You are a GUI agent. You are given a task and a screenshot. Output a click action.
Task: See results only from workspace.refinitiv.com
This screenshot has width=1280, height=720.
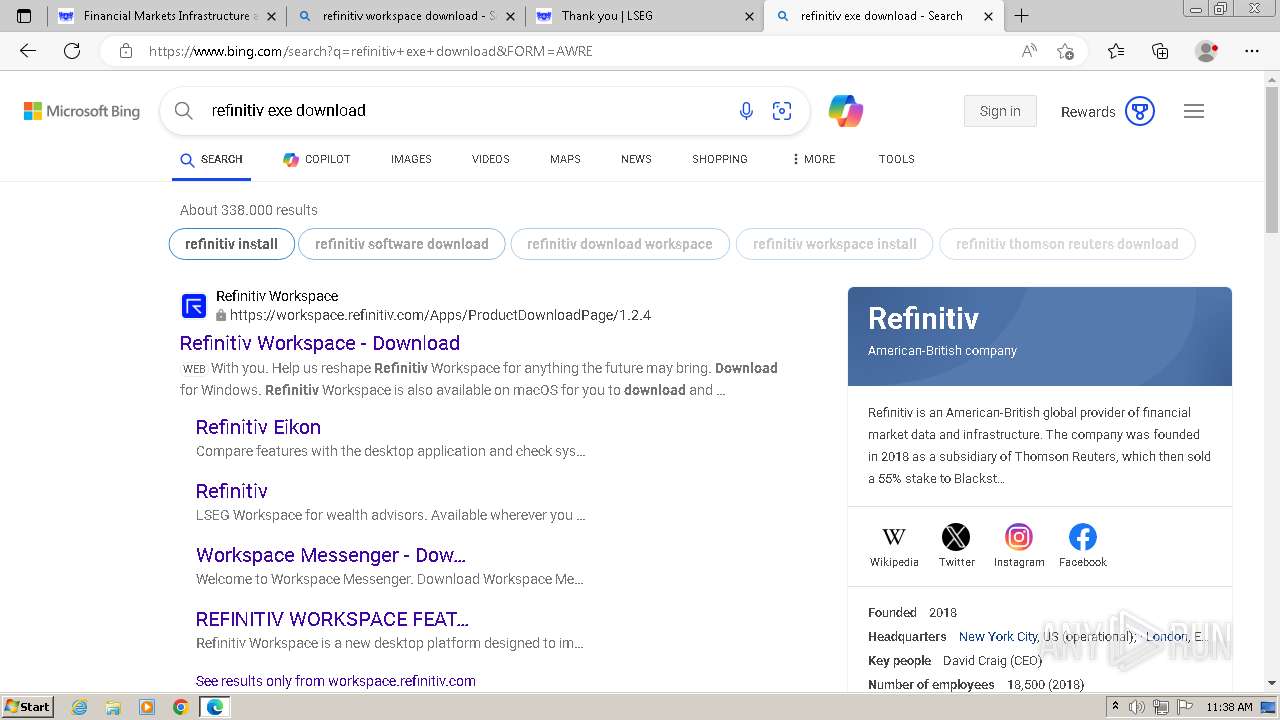[x=336, y=681]
